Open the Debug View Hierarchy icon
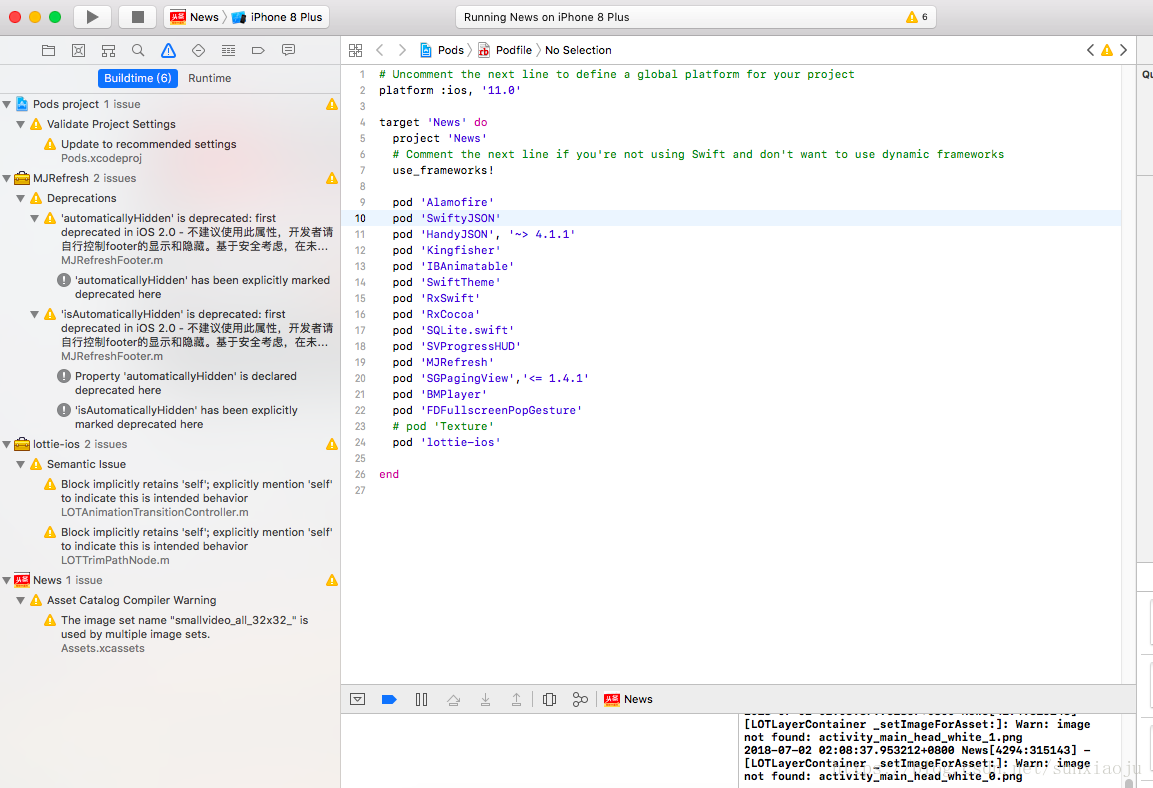The height and width of the screenshot is (788, 1153). pyautogui.click(x=549, y=699)
